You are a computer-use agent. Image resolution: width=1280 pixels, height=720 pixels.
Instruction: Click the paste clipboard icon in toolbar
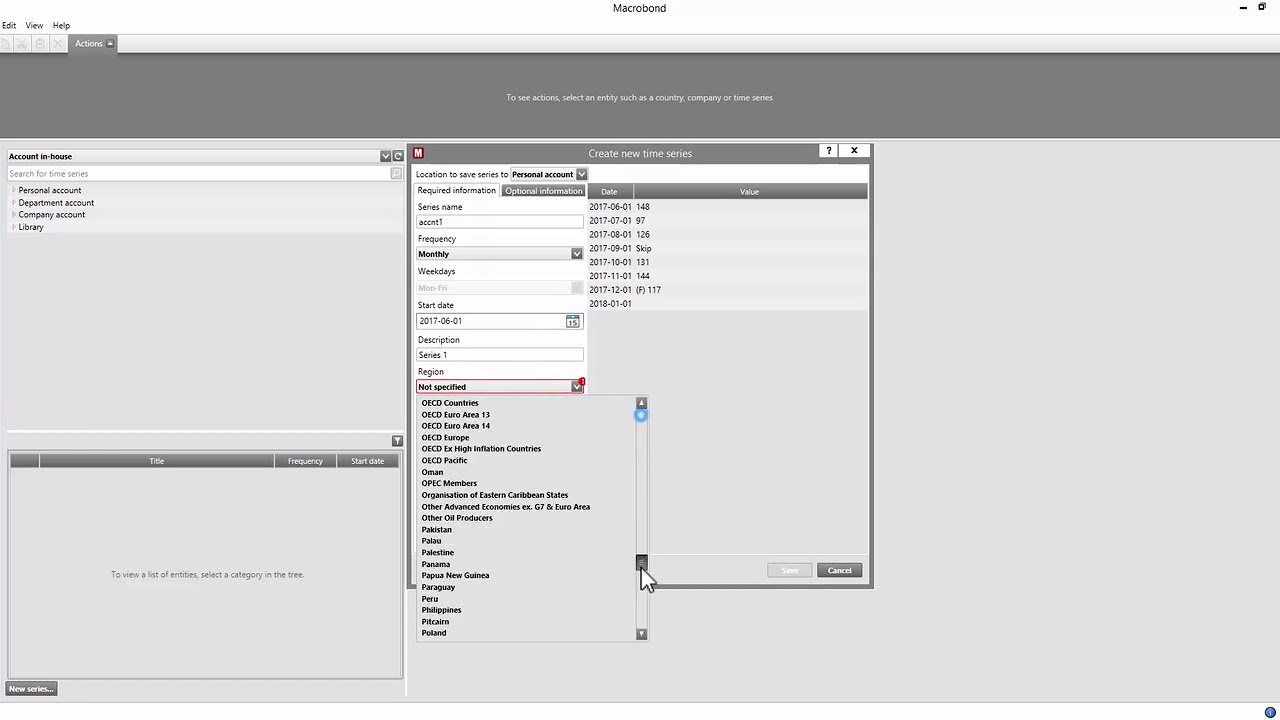40,43
